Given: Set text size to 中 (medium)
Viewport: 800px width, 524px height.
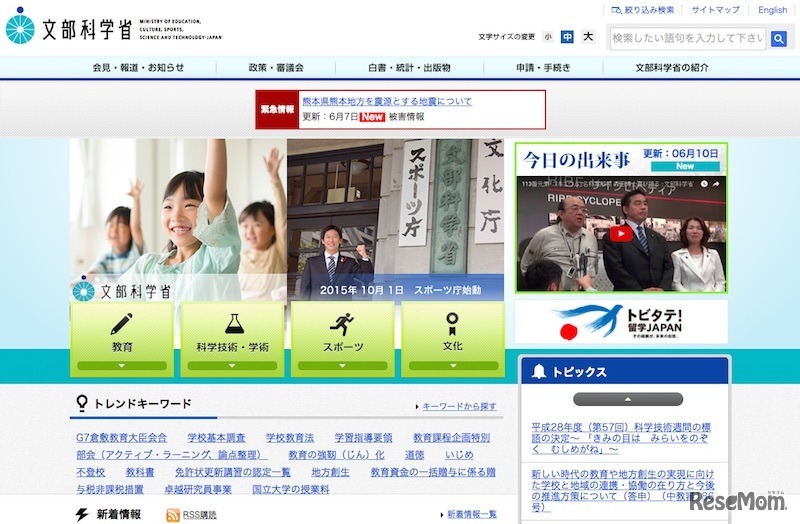Looking at the screenshot, I should click(567, 37).
